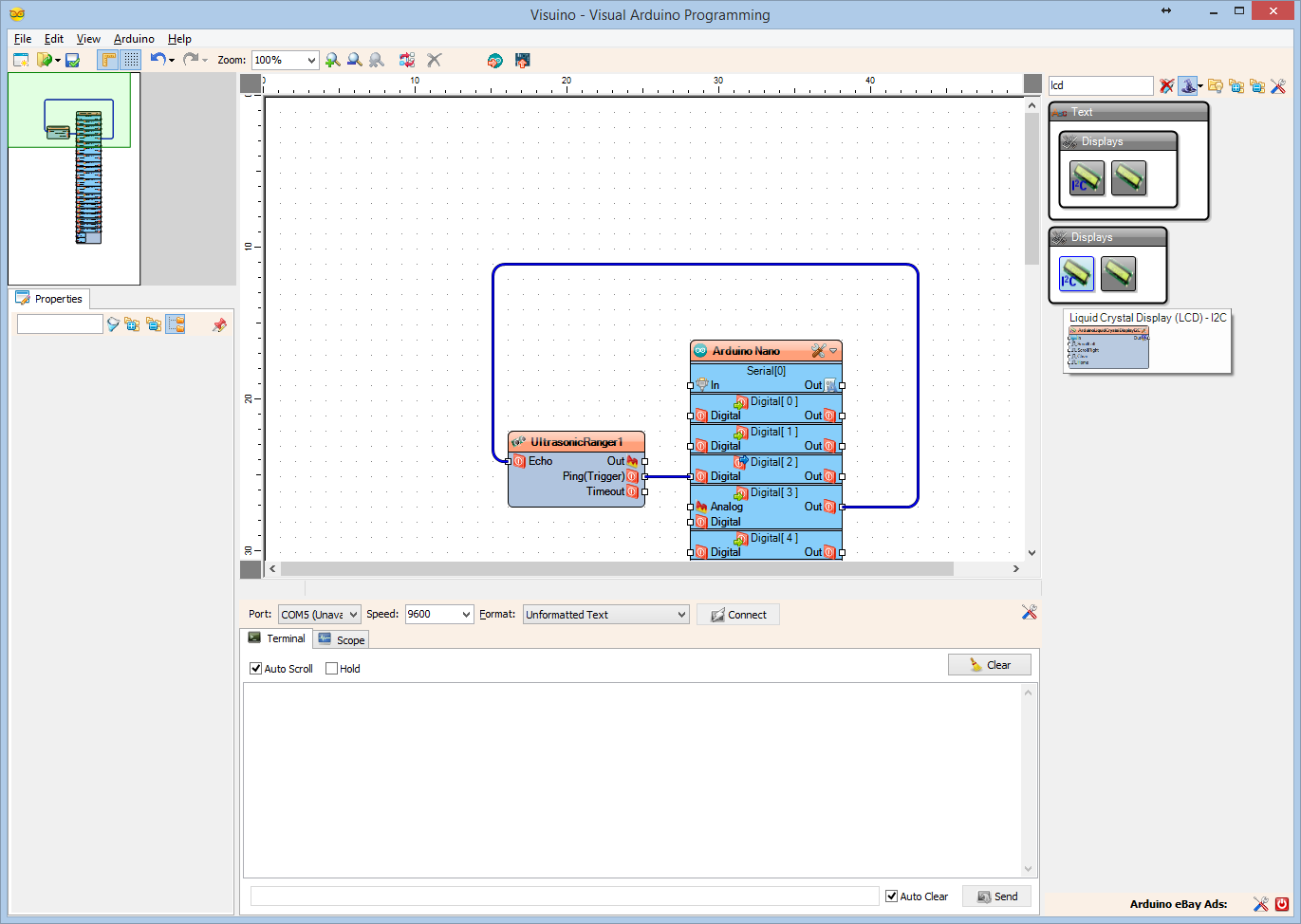The width and height of the screenshot is (1301, 924).
Task: Open the Arduino Nano tools wrench icon
Action: [x=818, y=351]
